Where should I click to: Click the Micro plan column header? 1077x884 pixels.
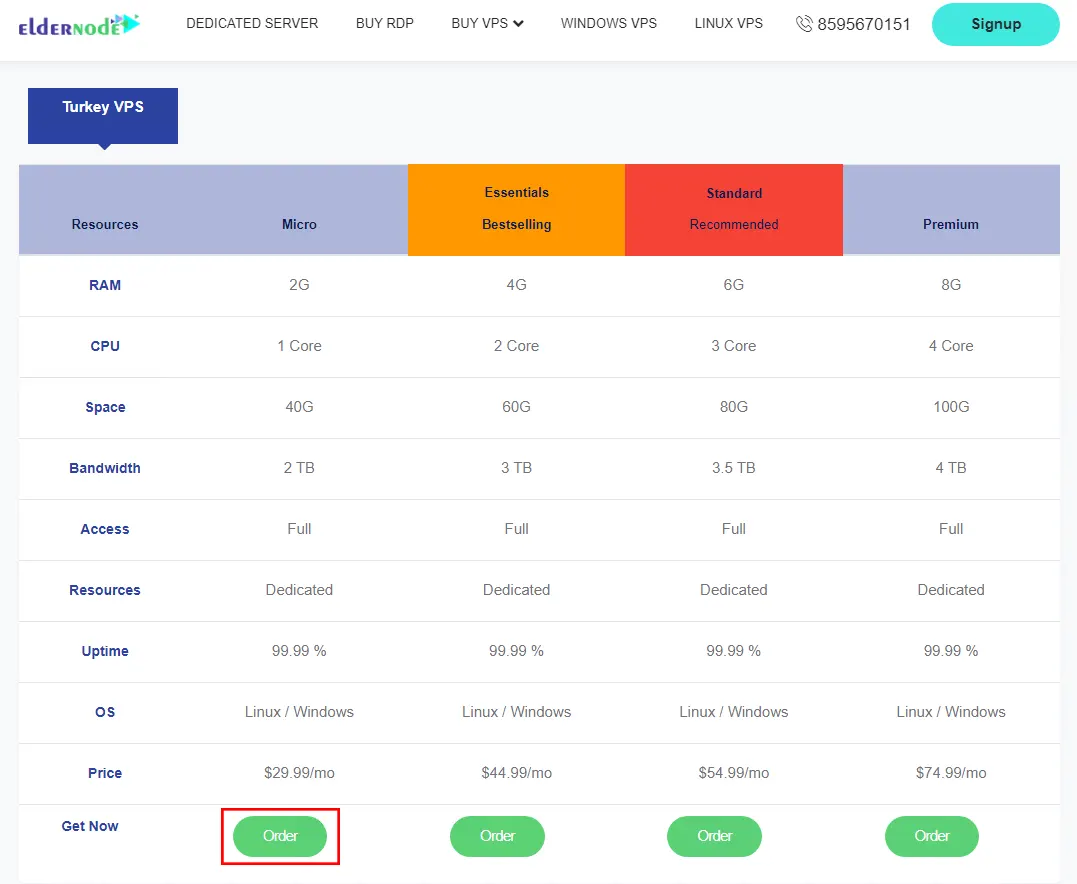(x=299, y=224)
